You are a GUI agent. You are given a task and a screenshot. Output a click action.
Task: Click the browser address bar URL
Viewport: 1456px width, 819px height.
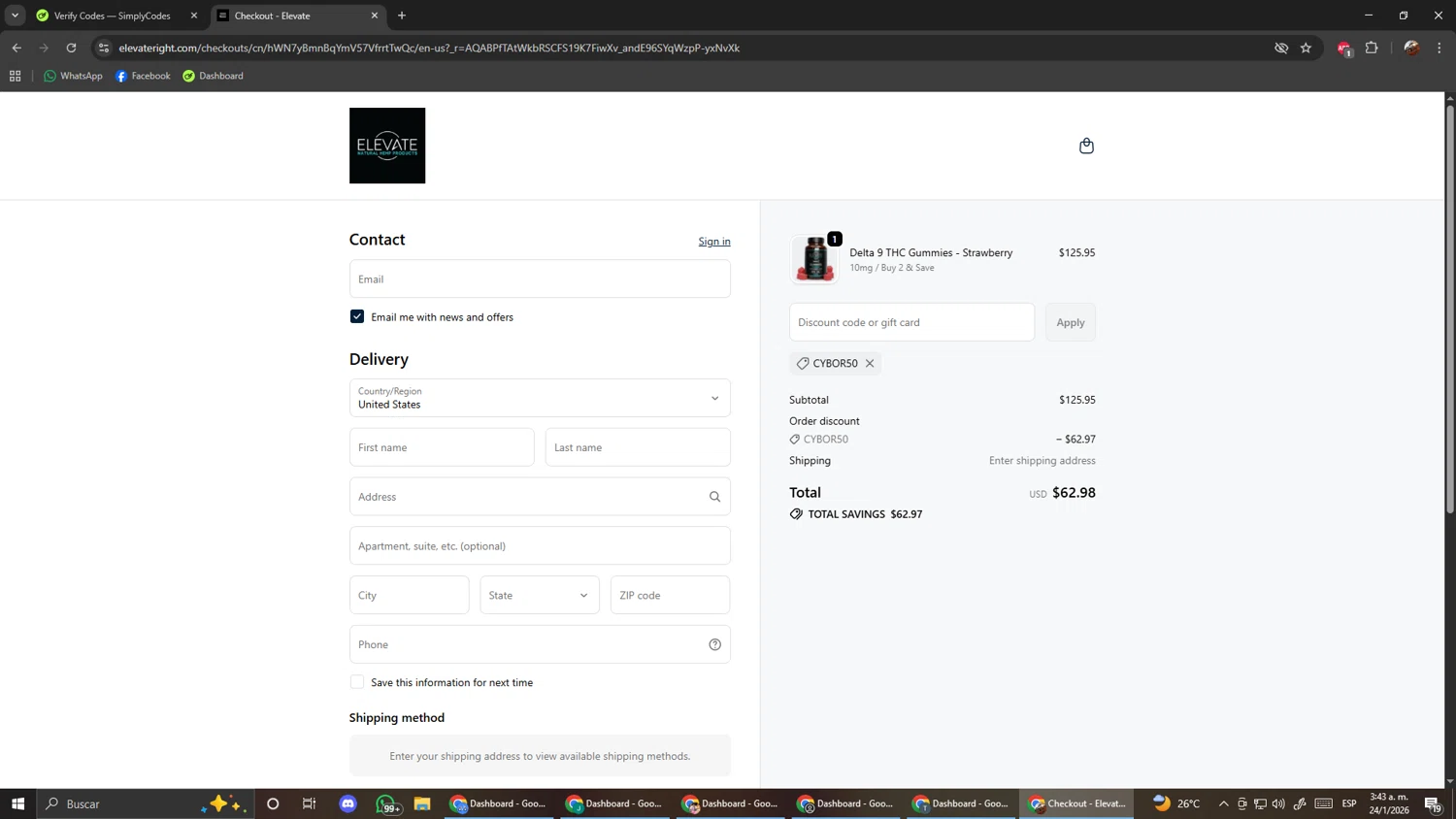click(x=429, y=48)
